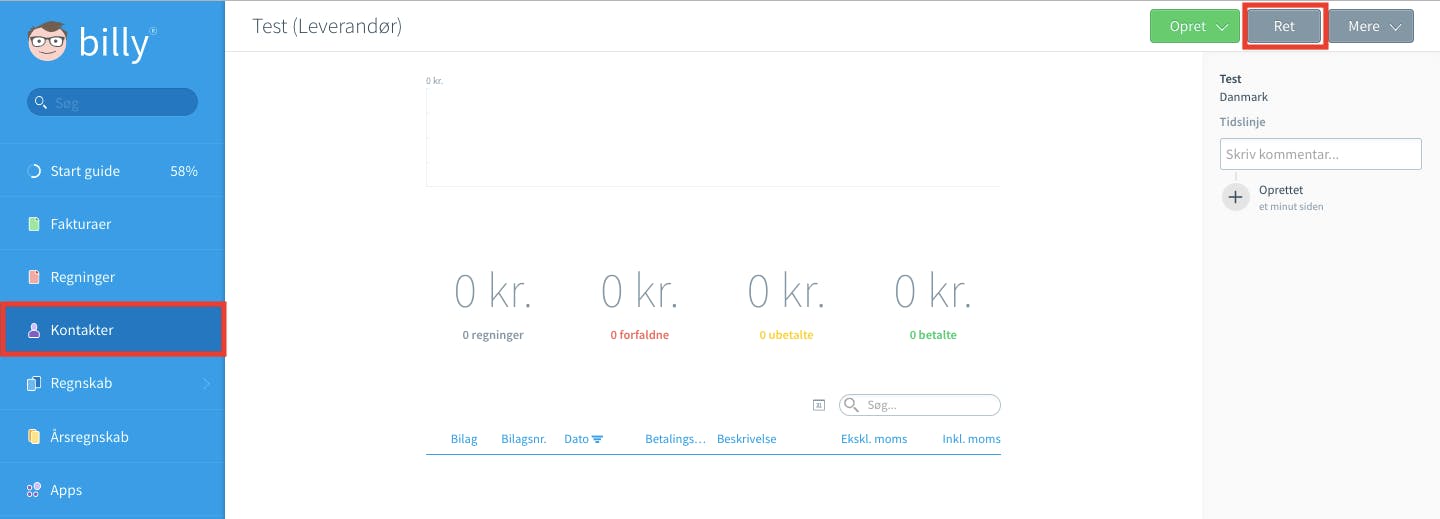The height and width of the screenshot is (519, 1440).
Task: Click the red 0 forfaldne label
Action: pos(639,335)
